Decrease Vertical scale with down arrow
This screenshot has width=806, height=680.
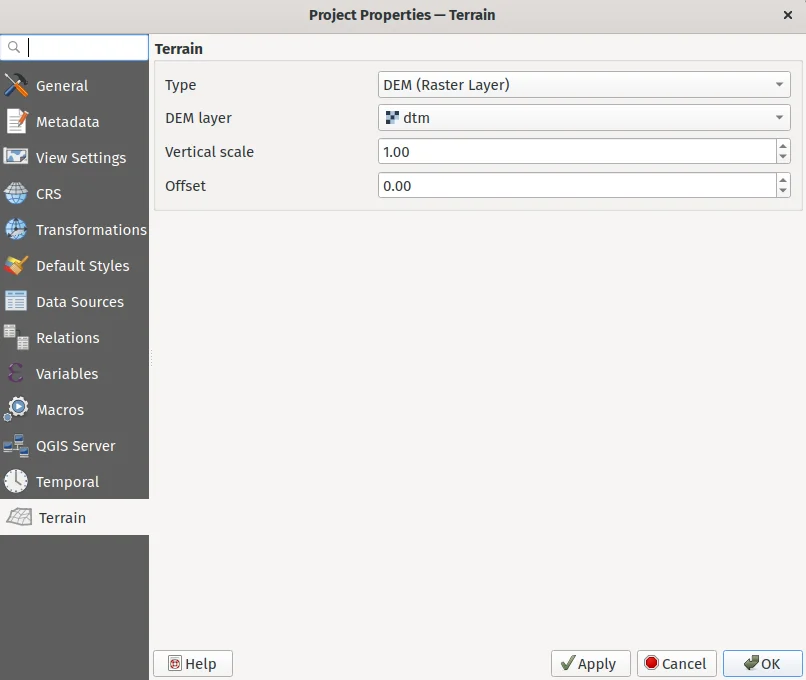click(x=783, y=157)
